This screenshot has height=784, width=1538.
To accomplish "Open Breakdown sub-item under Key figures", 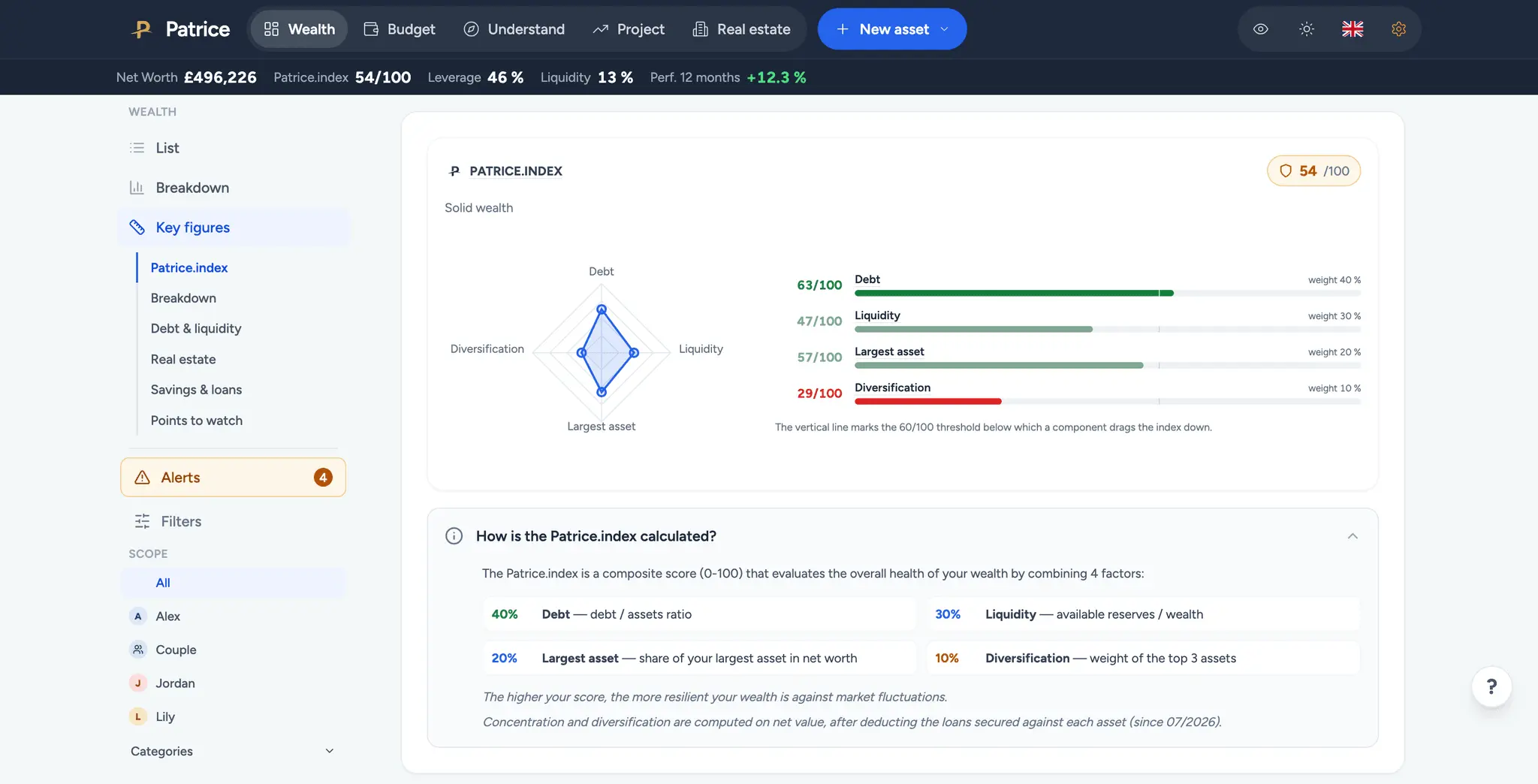I will (183, 298).
